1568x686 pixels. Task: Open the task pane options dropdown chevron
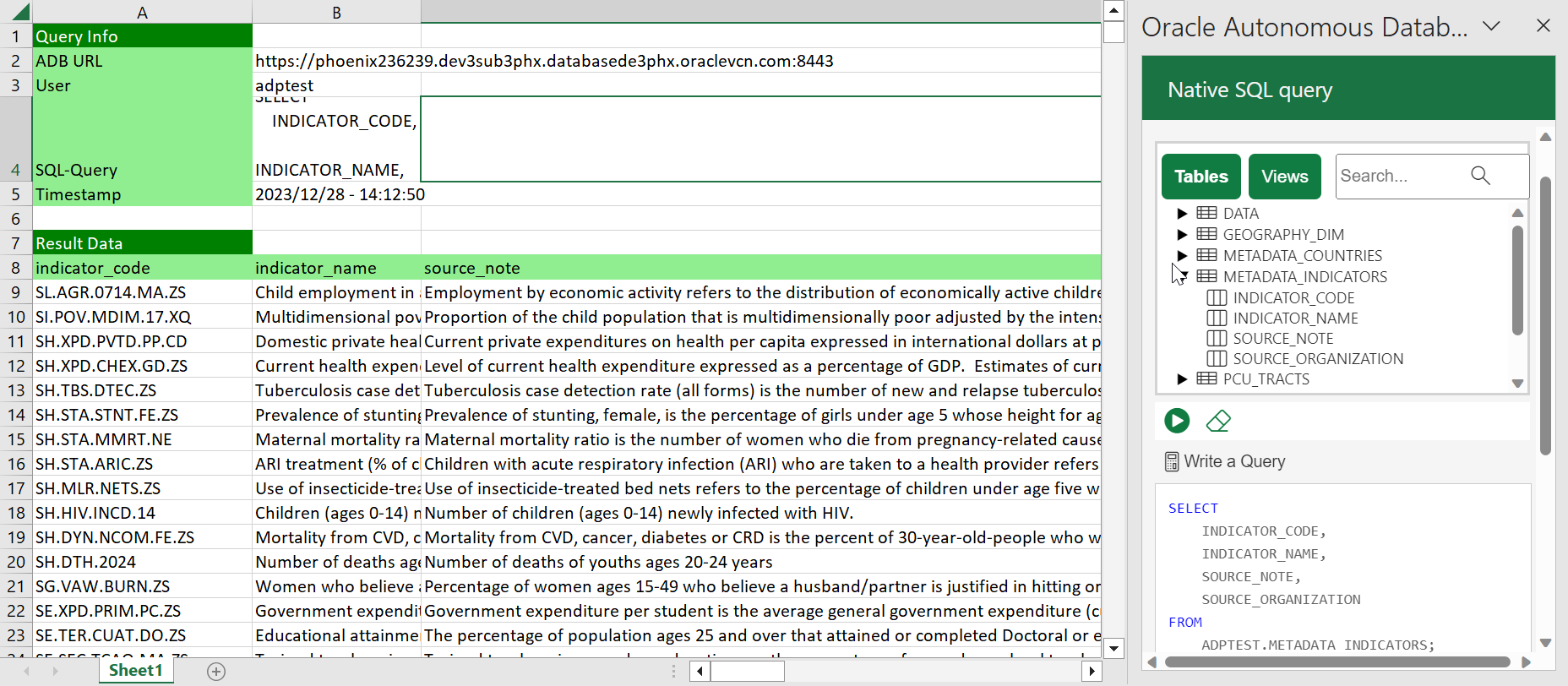1492,26
